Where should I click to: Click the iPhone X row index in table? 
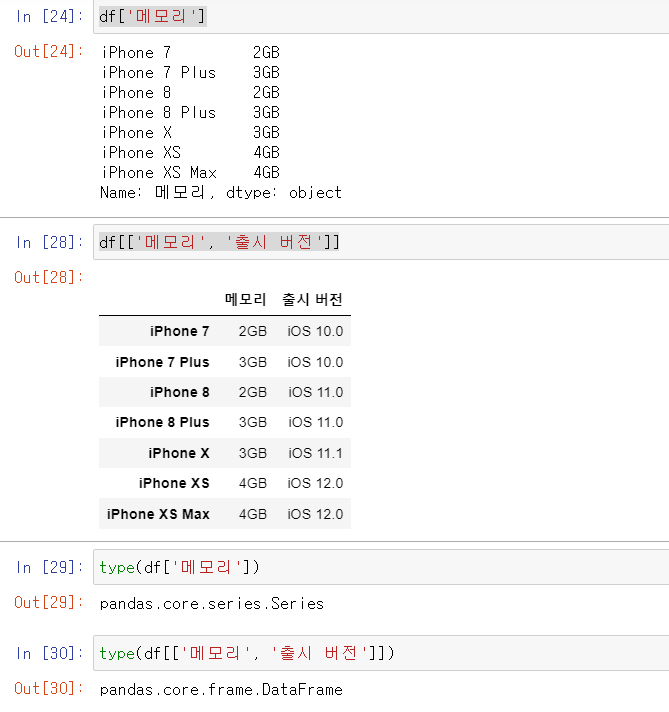click(x=179, y=453)
